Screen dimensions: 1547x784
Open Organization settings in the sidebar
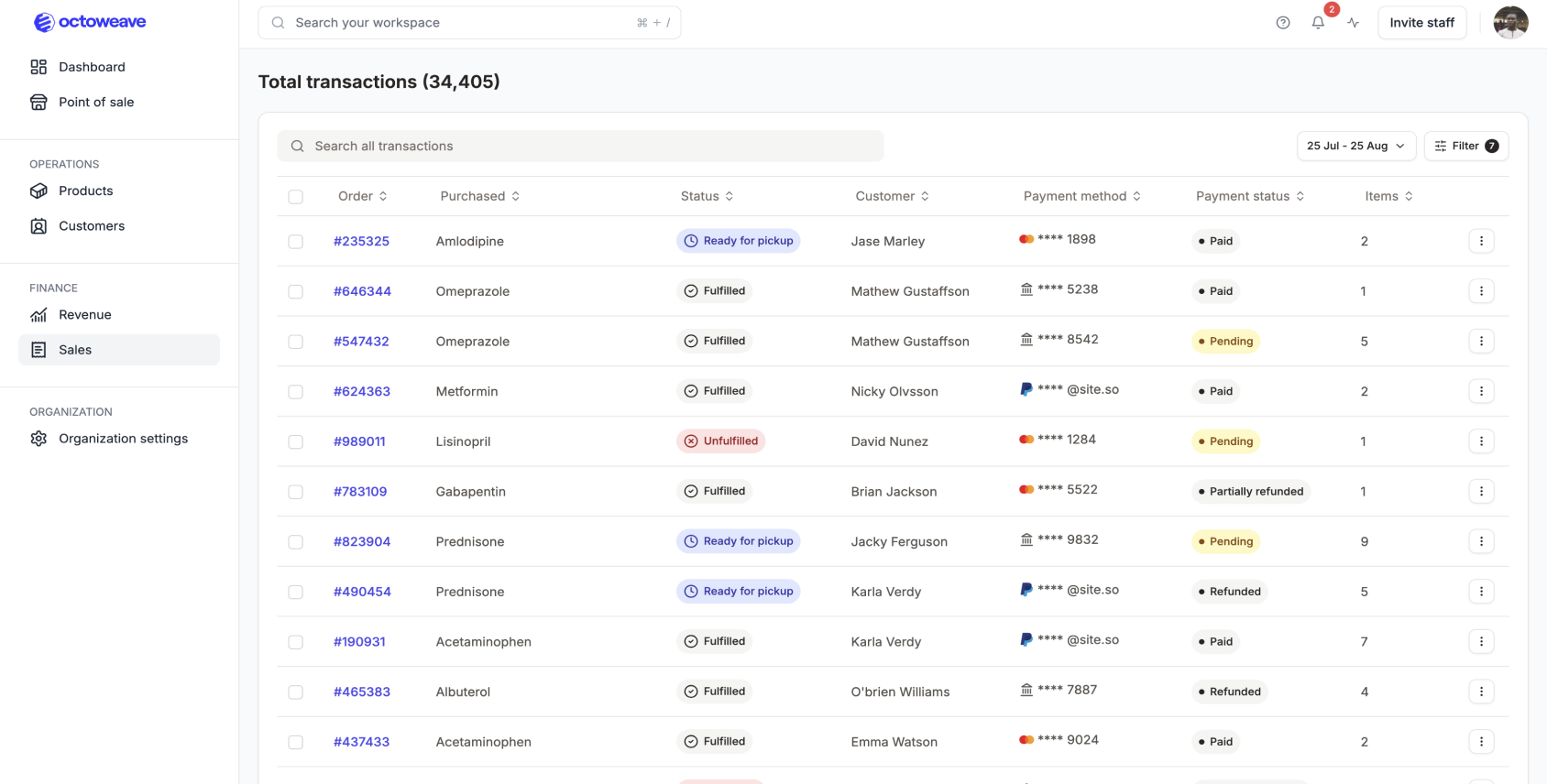pos(123,439)
